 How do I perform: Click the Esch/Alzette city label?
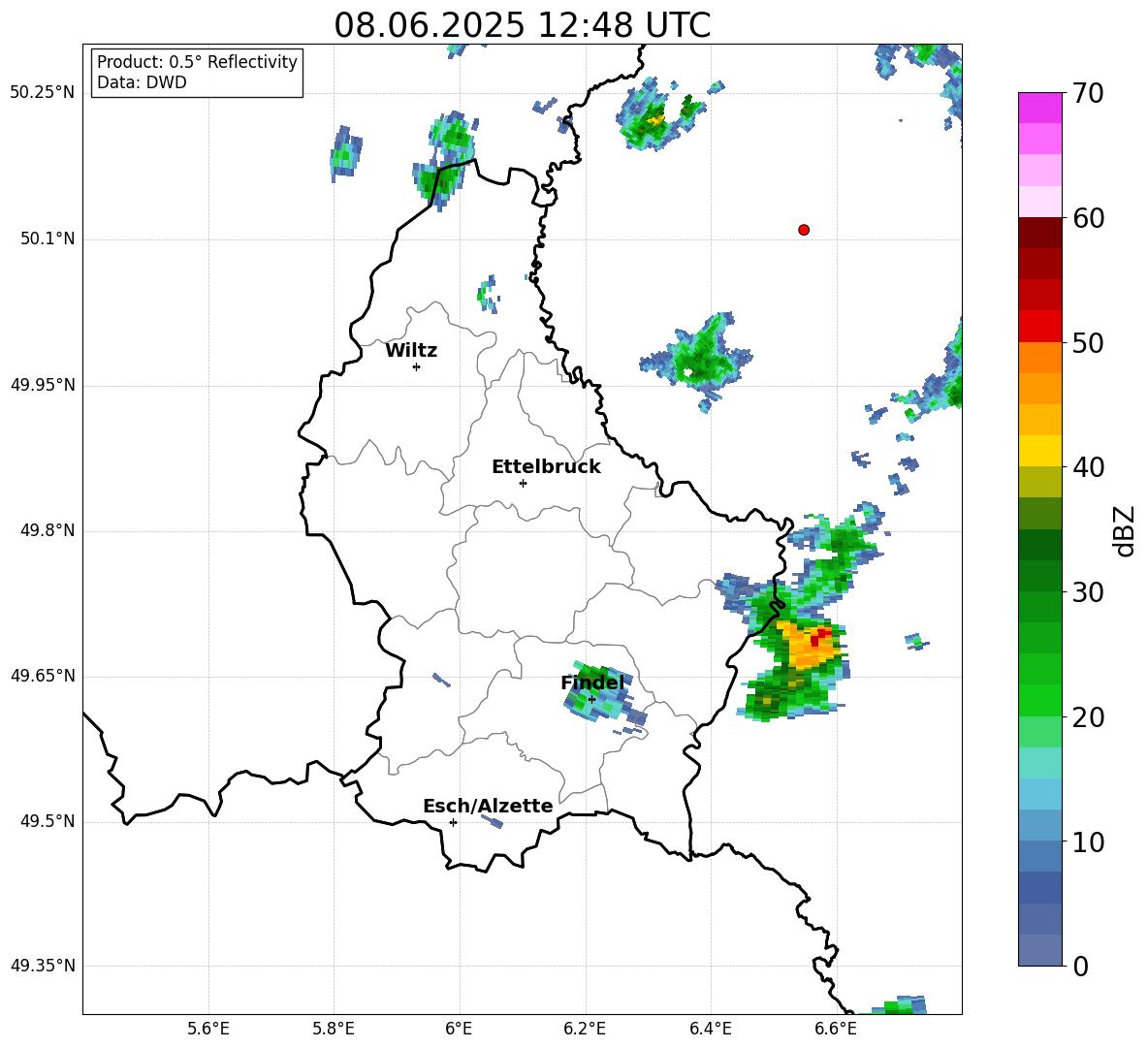pyautogui.click(x=488, y=806)
